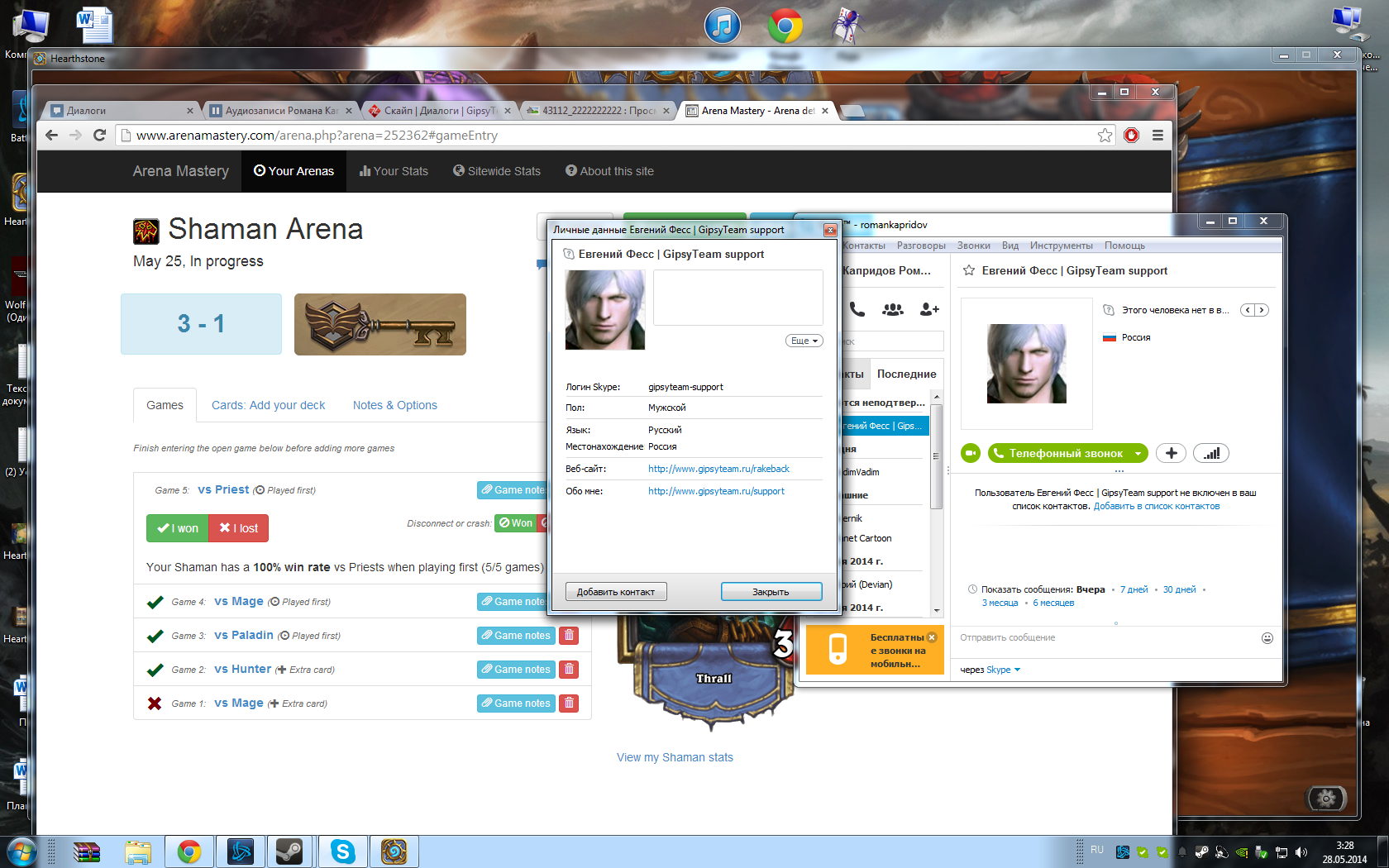Screen dimensions: 1389x868
Task: Open the emoticon picker in Skype
Action: click(1267, 637)
